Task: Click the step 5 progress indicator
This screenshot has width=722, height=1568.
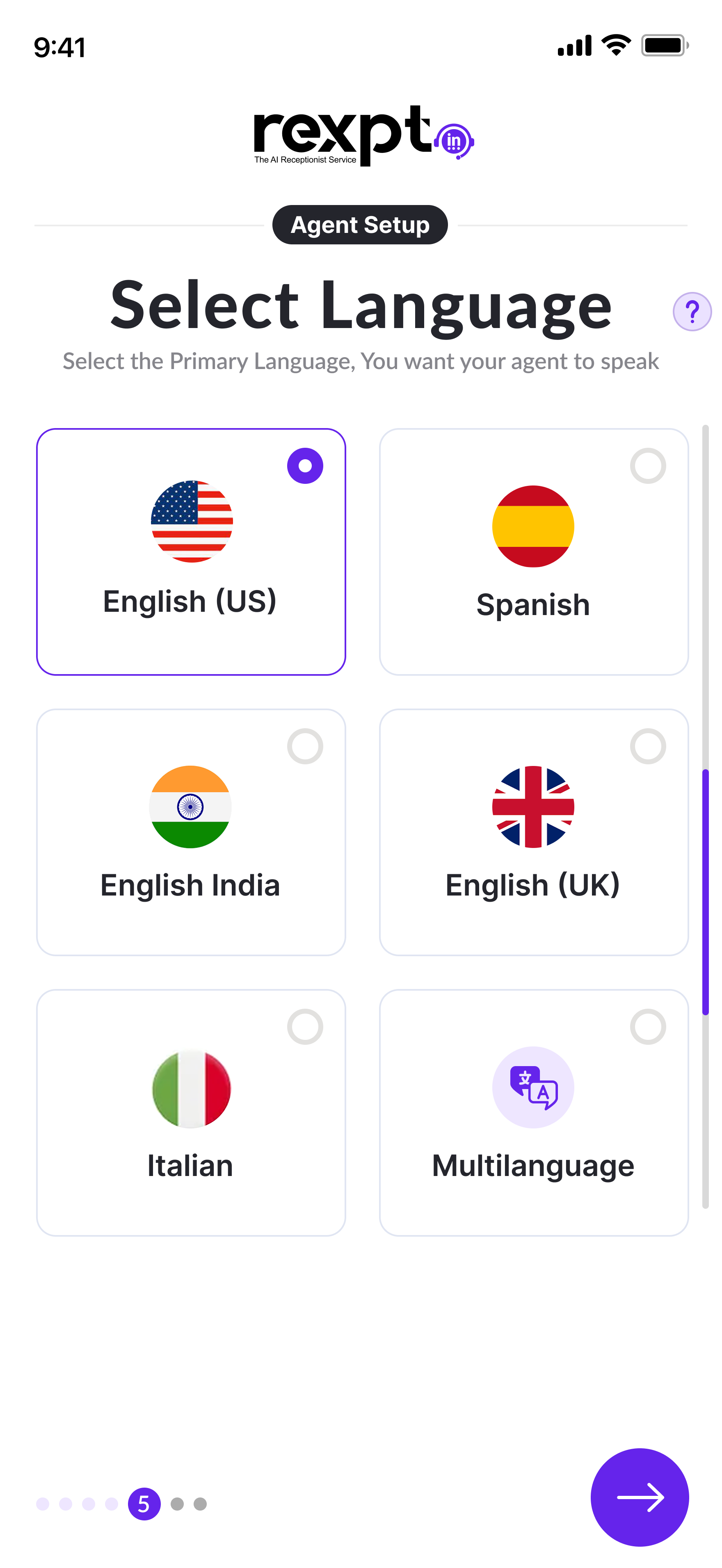Action: pos(144,1504)
